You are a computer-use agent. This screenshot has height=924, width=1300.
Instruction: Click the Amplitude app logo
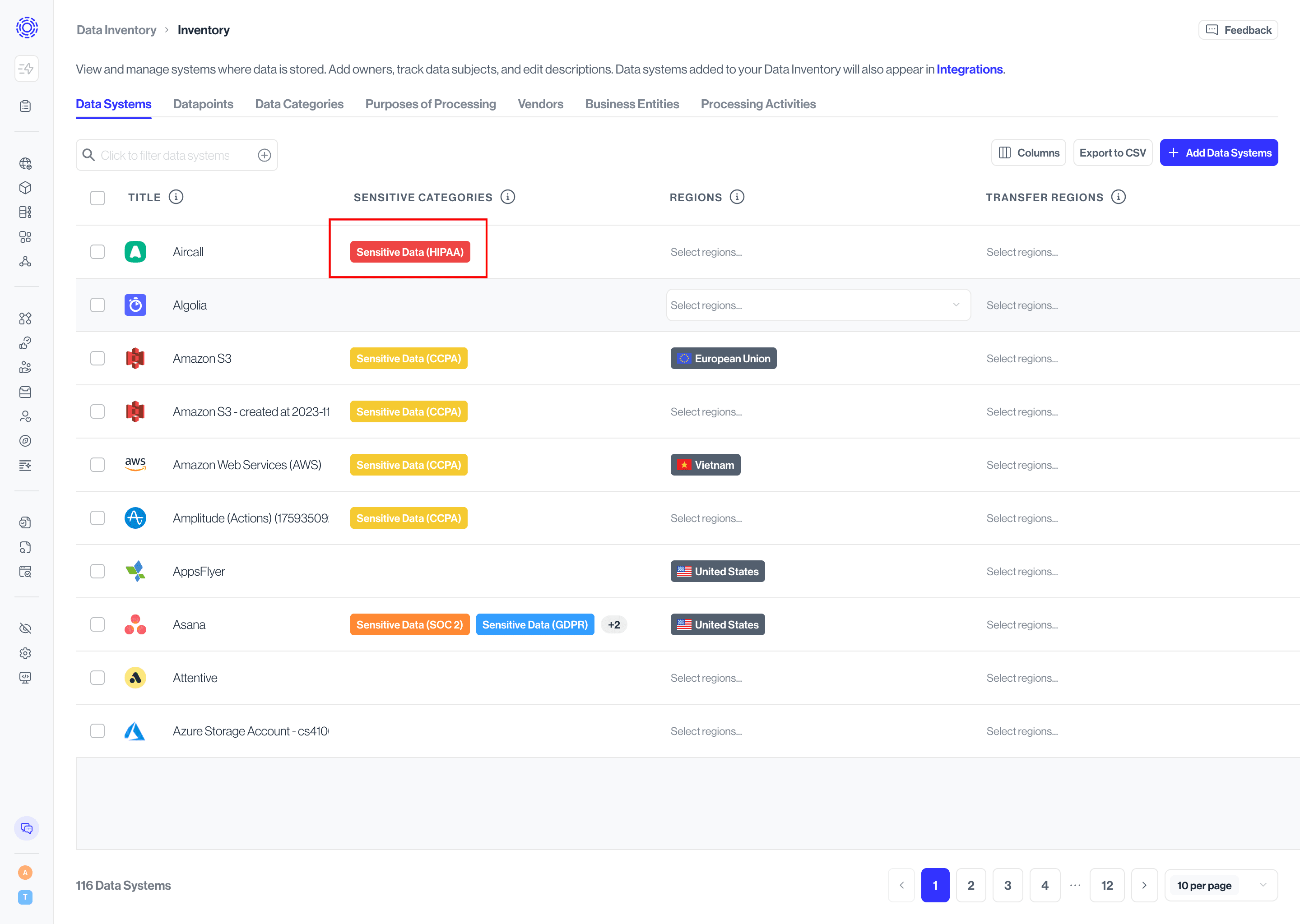(135, 518)
